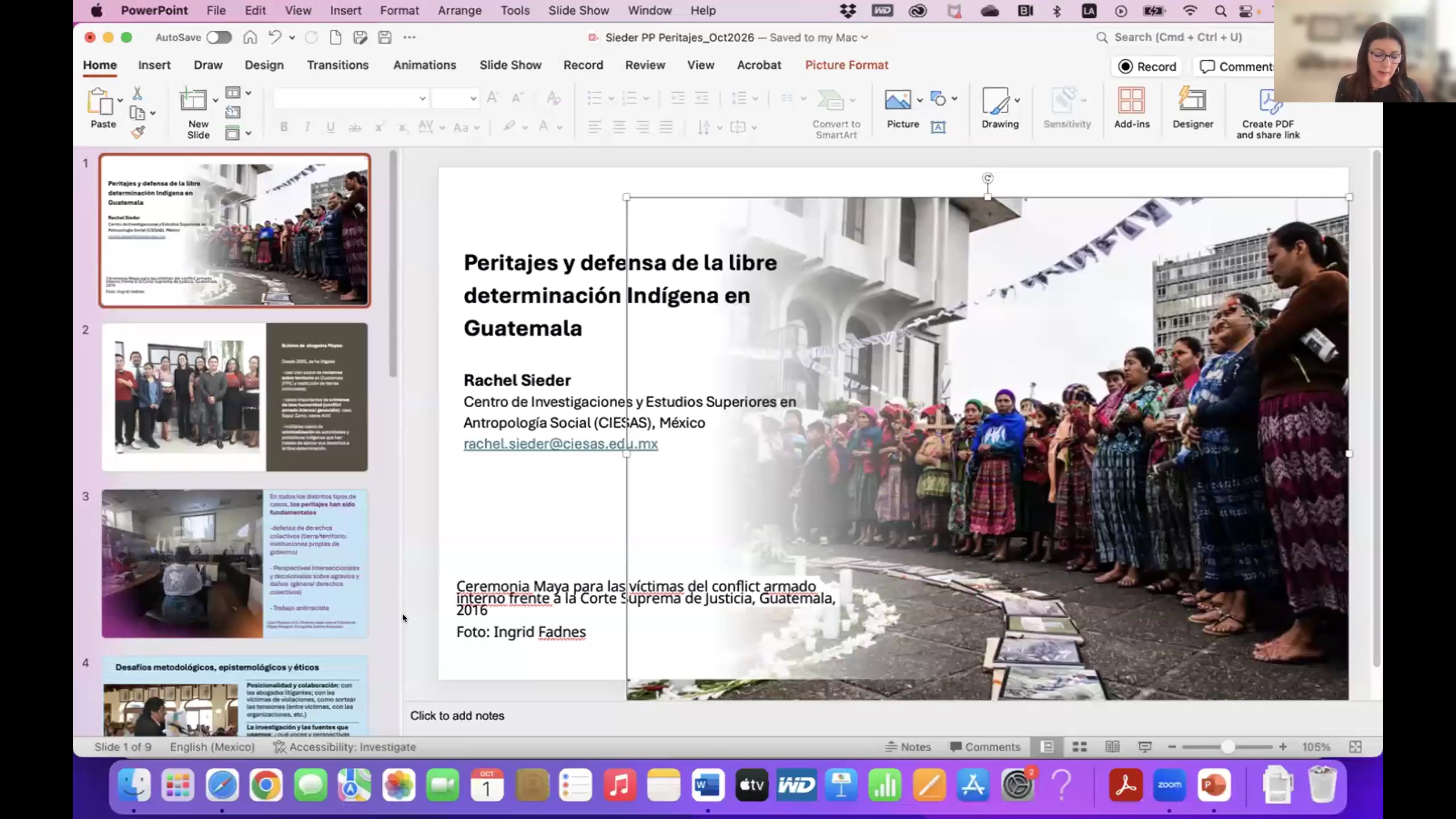The width and height of the screenshot is (1456, 819).
Task: Open the font name dropdown
Action: coord(422,99)
